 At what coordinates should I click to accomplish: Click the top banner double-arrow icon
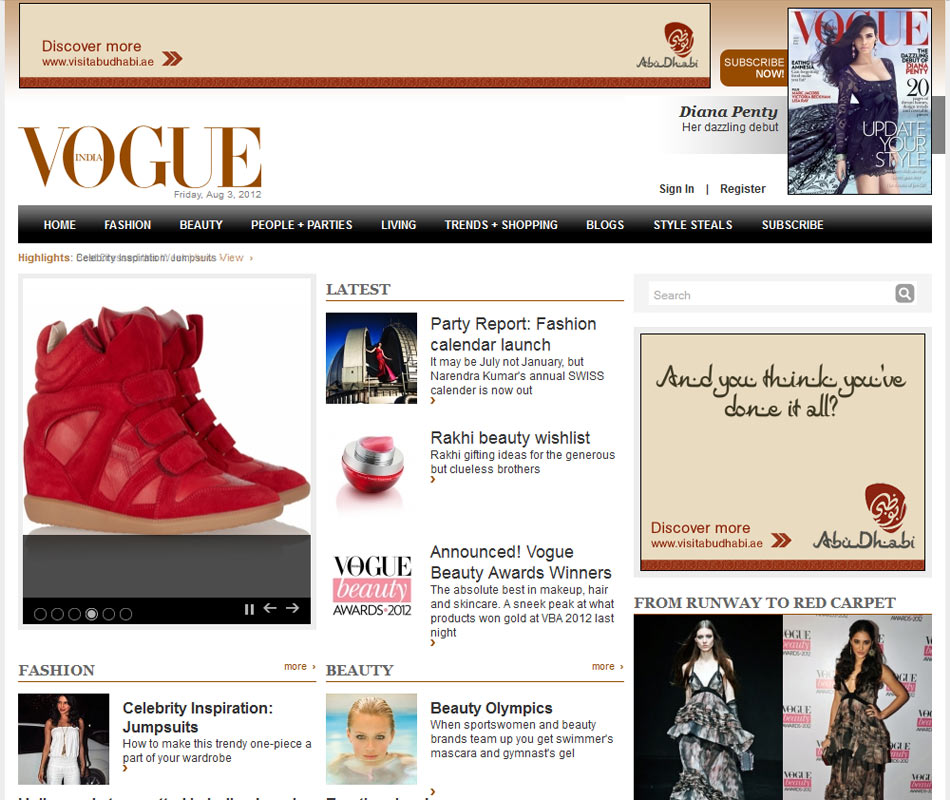click(172, 58)
